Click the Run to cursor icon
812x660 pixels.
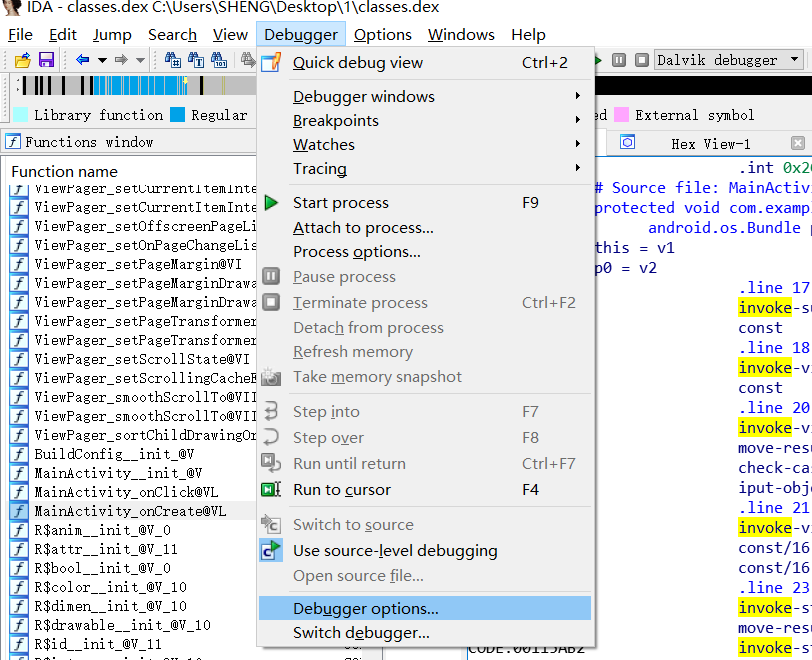coord(271,489)
